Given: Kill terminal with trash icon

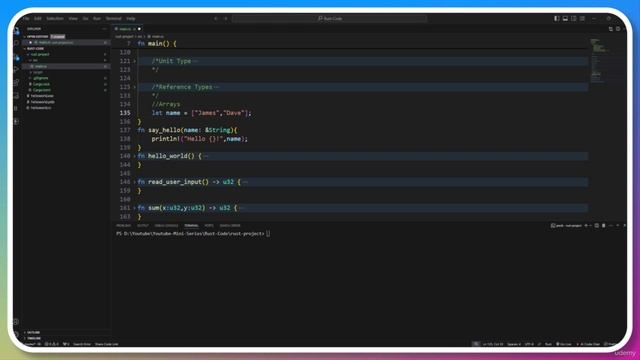Looking at the screenshot, I should tap(604, 225).
